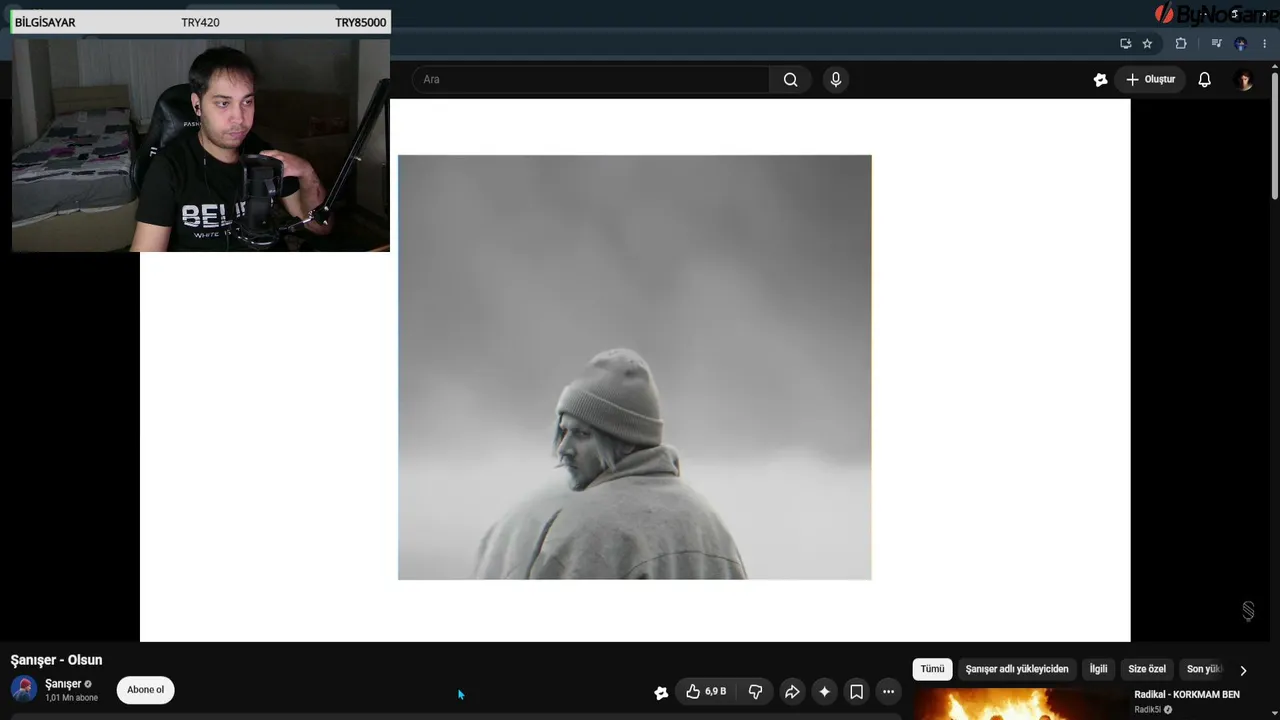This screenshot has height=720, width=1280.
Task: Open the media control icon in Chrome toolbar
Action: pos(1216,44)
